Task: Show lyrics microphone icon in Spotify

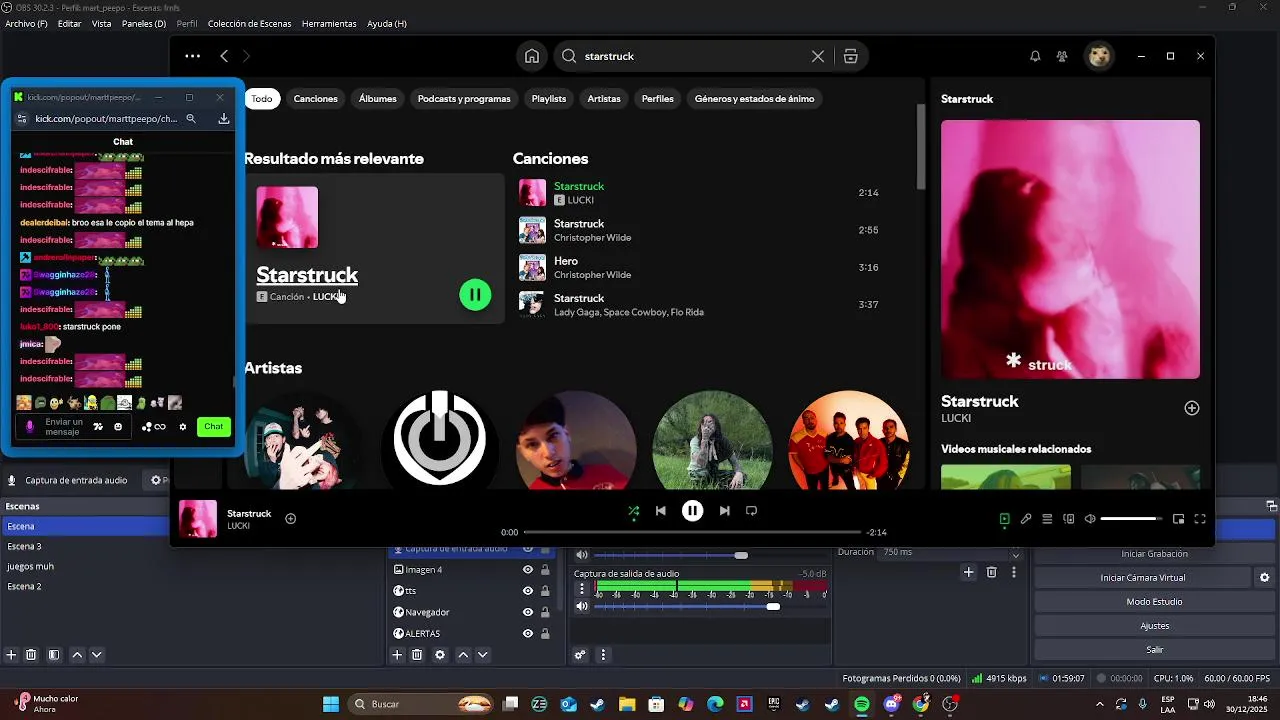Action: coord(1026,519)
